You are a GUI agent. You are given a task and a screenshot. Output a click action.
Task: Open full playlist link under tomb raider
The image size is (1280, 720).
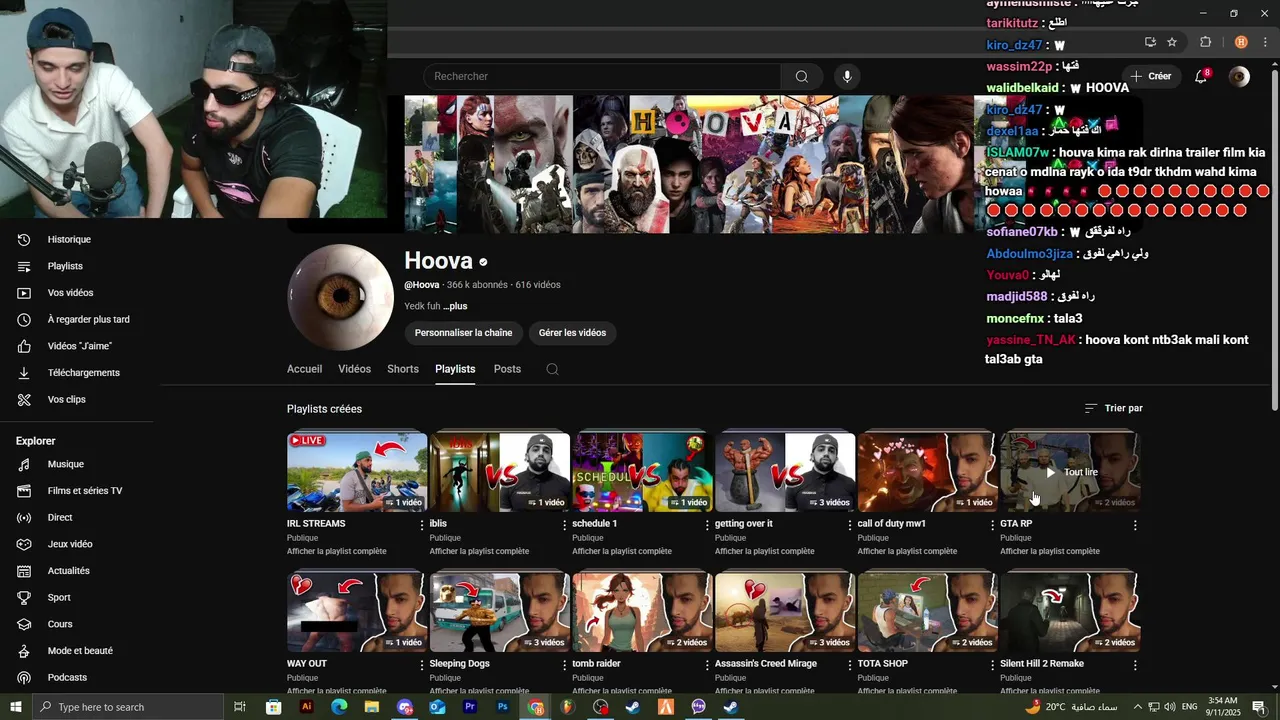point(621,690)
